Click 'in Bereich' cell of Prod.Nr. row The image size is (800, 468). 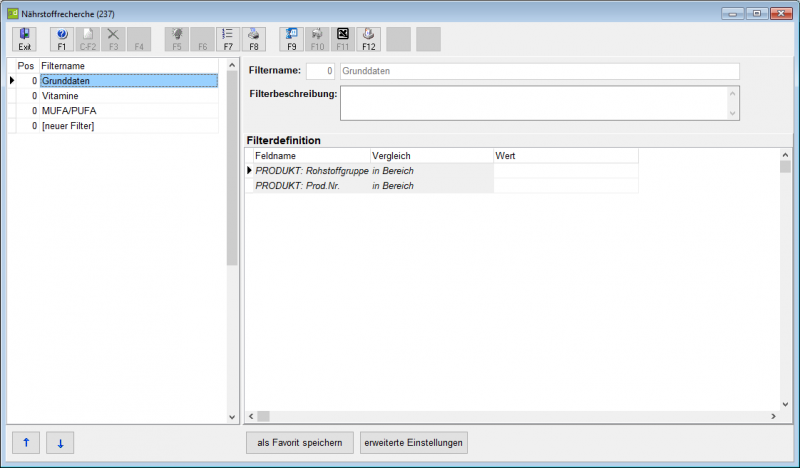432,186
